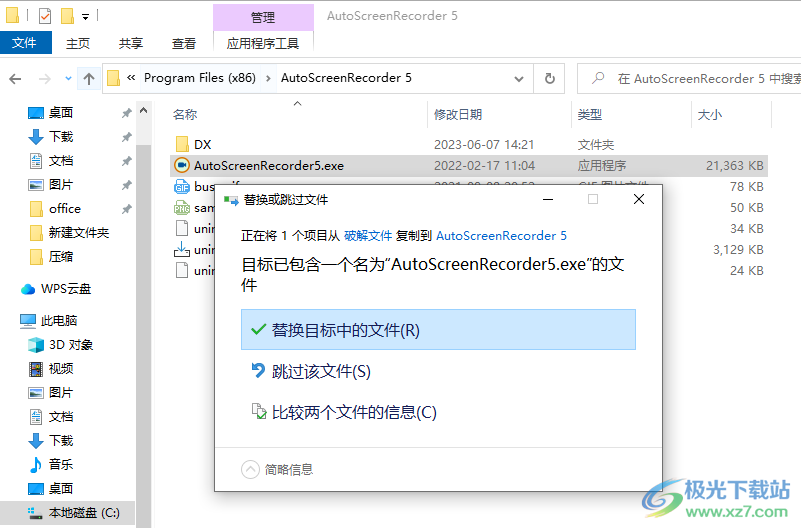Refresh the current folder view
This screenshot has width=801, height=528.
(550, 79)
